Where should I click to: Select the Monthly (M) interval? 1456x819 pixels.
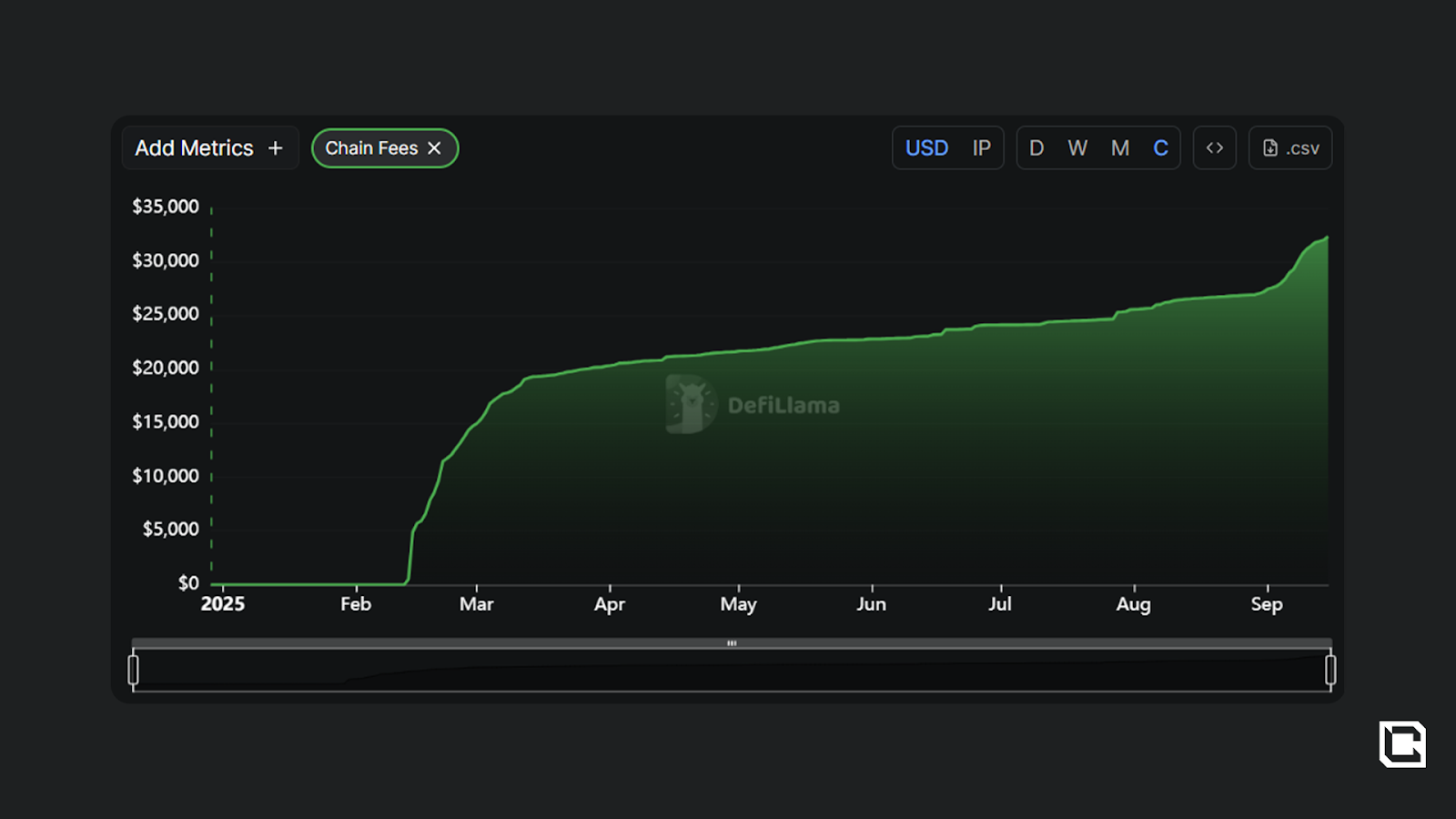(1120, 148)
